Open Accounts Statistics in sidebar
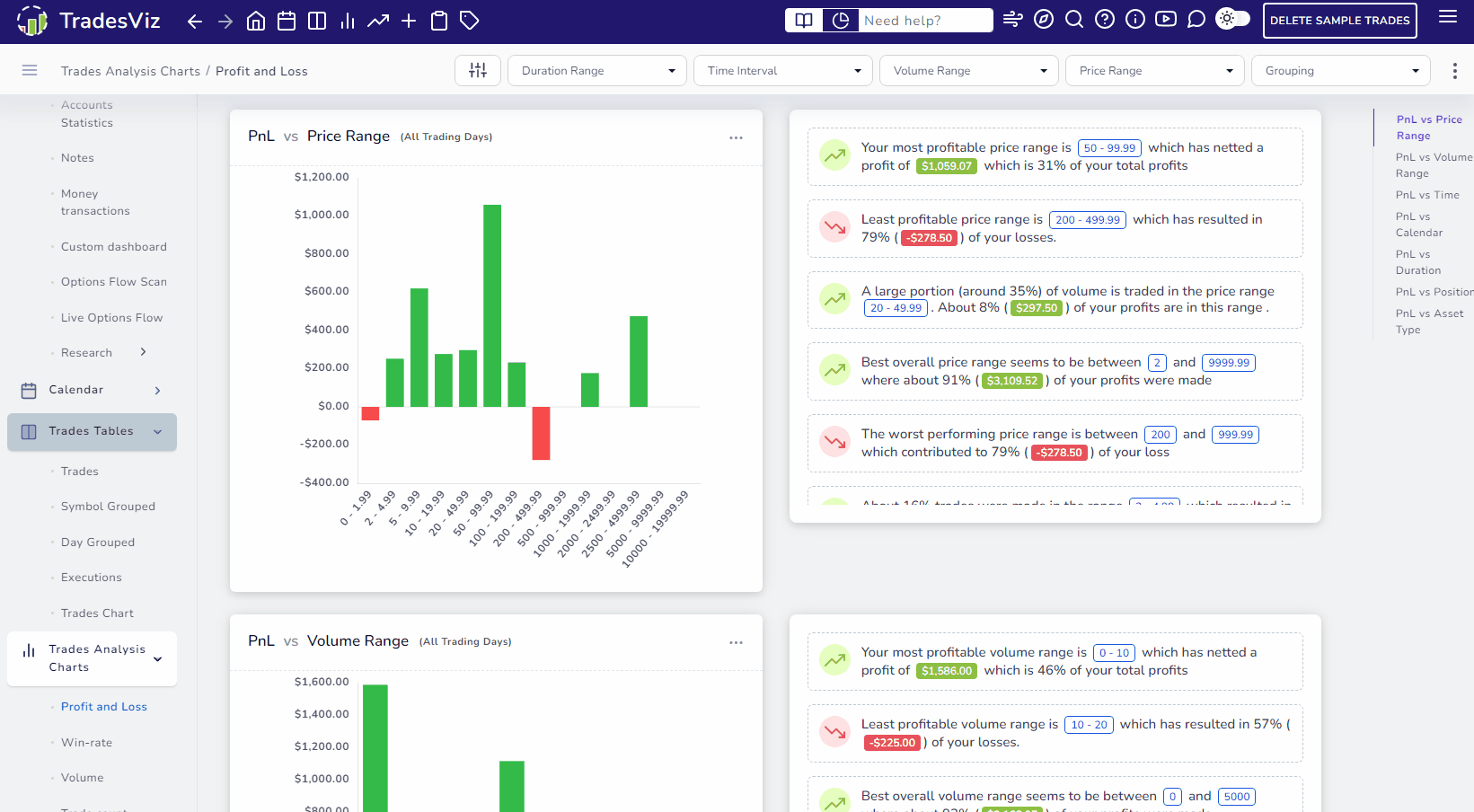Viewport: 1474px width, 812px height. click(87, 114)
